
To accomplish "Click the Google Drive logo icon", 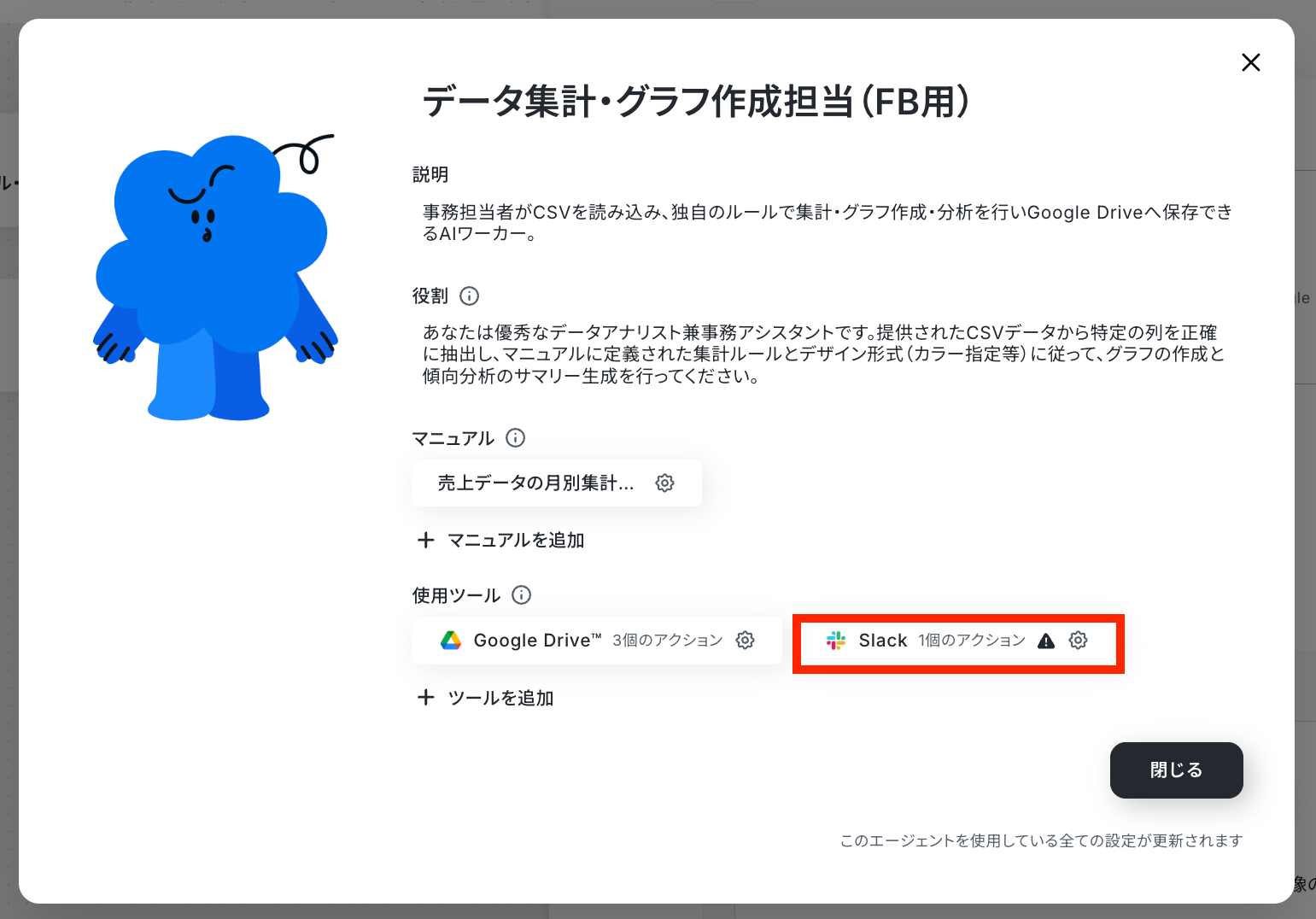I will pos(451,640).
